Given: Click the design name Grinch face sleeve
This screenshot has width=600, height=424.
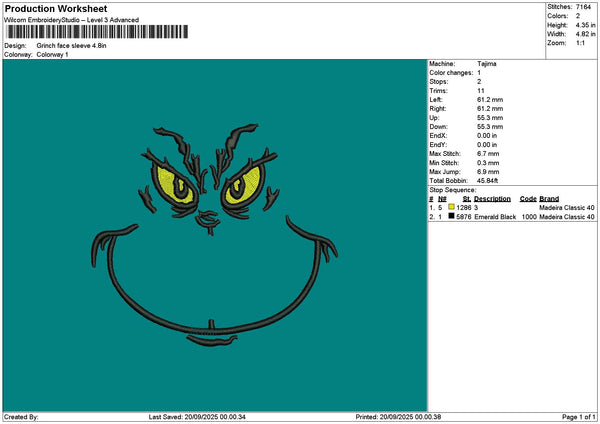Looking at the screenshot, I should click(x=72, y=46).
